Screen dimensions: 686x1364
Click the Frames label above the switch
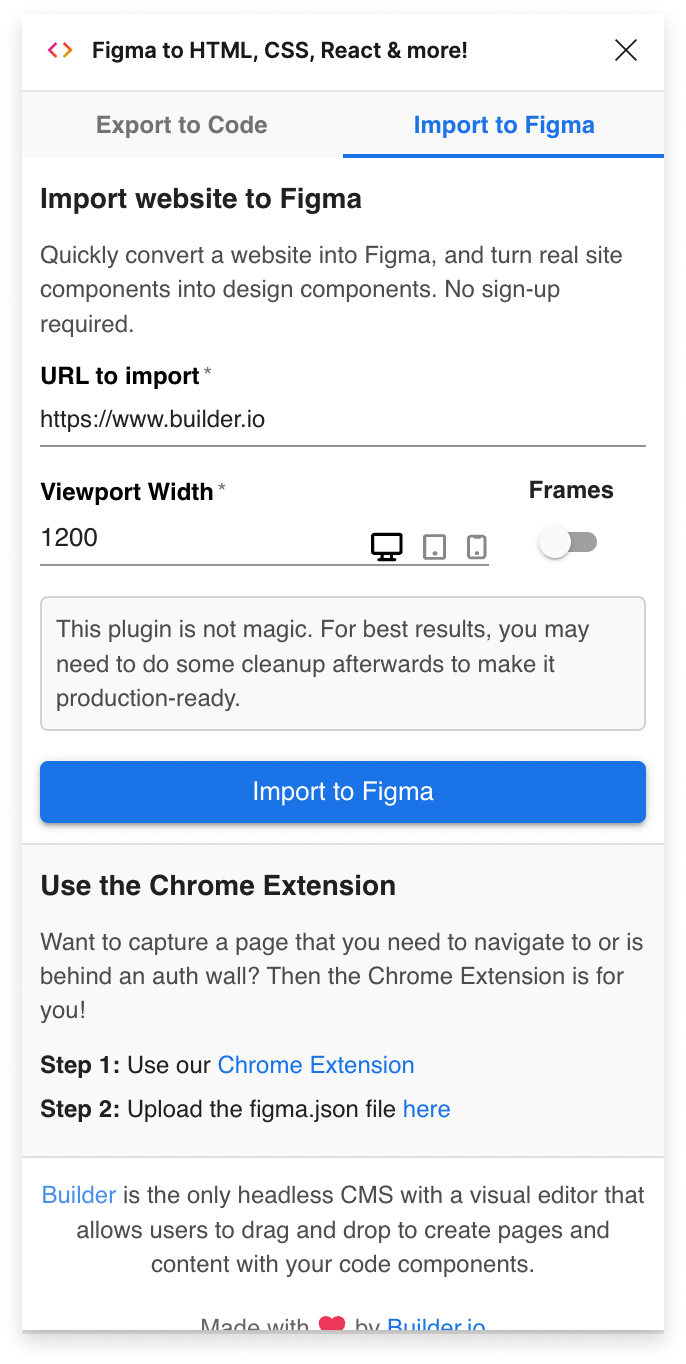pyautogui.click(x=571, y=490)
